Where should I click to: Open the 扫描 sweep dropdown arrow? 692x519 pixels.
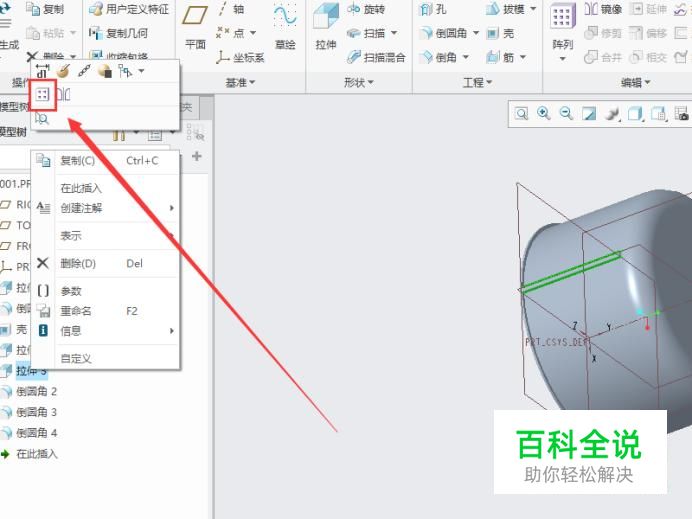click(394, 33)
